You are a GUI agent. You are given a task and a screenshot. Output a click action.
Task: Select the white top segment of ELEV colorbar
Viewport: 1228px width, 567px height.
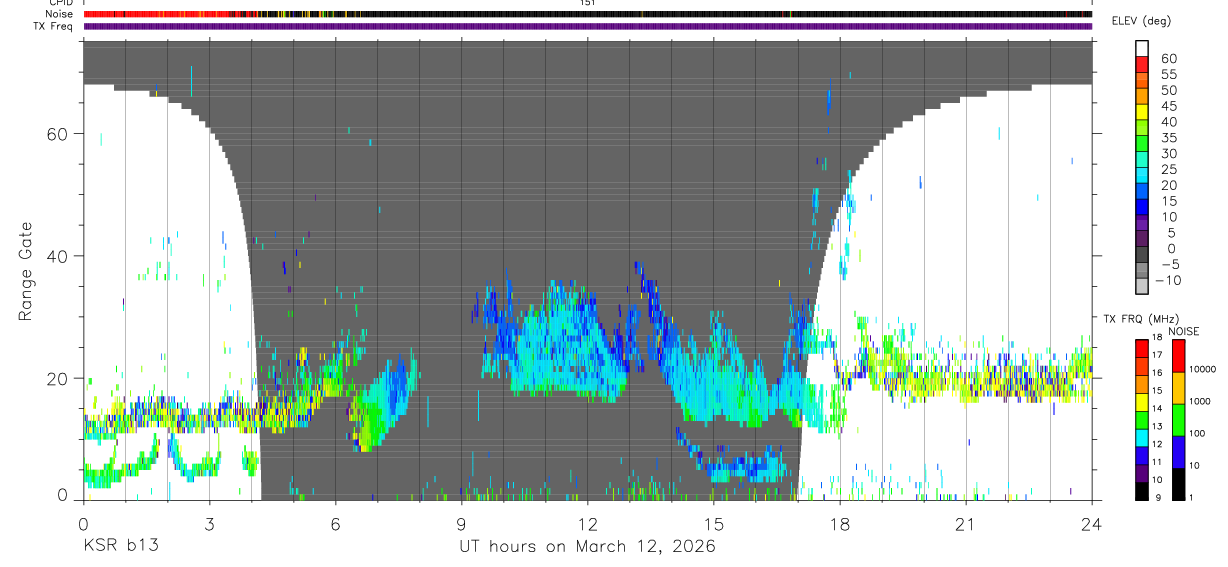(1142, 47)
